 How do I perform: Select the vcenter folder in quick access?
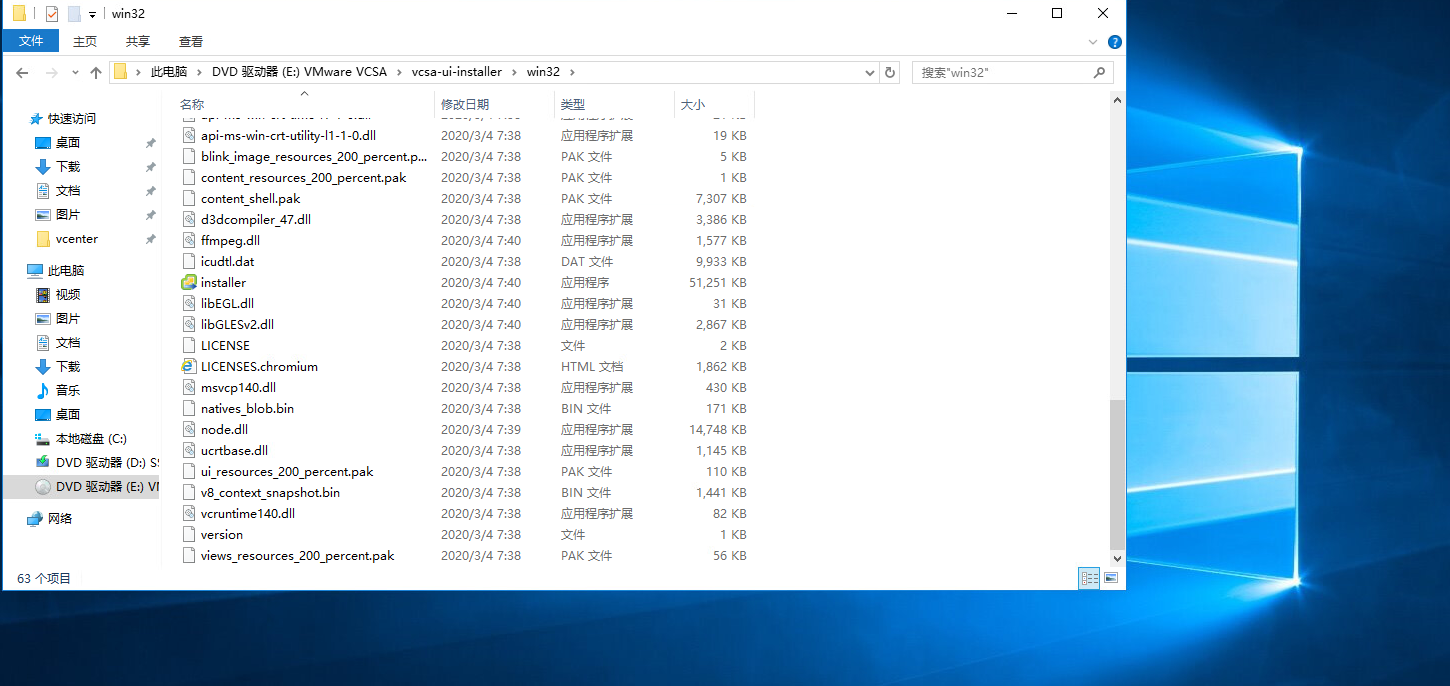(77, 238)
